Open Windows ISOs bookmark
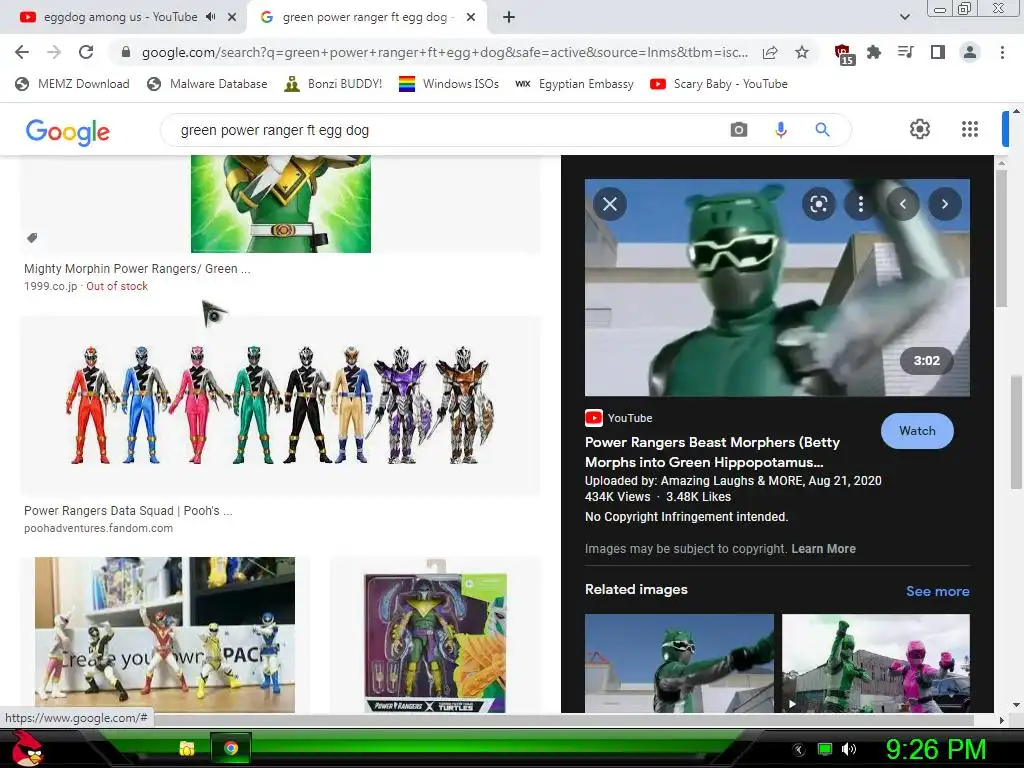Screen dimensions: 1024x768 [449, 84]
